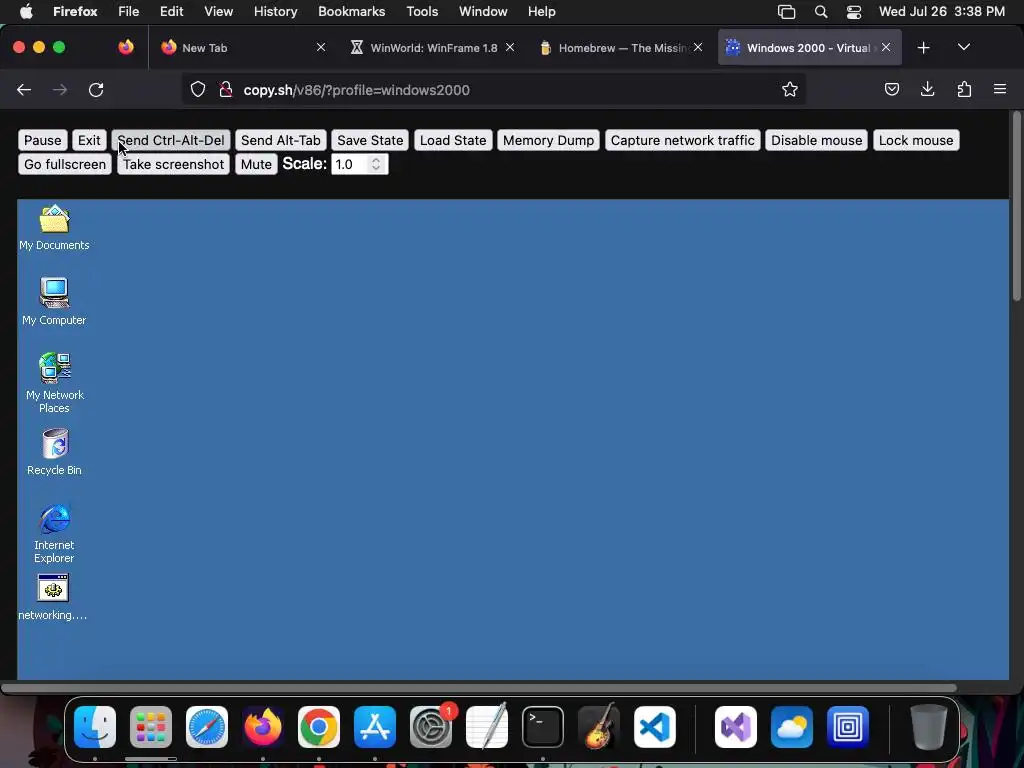This screenshot has height=768, width=1024.
Task: Open Control Center in menu bar
Action: coord(854,12)
